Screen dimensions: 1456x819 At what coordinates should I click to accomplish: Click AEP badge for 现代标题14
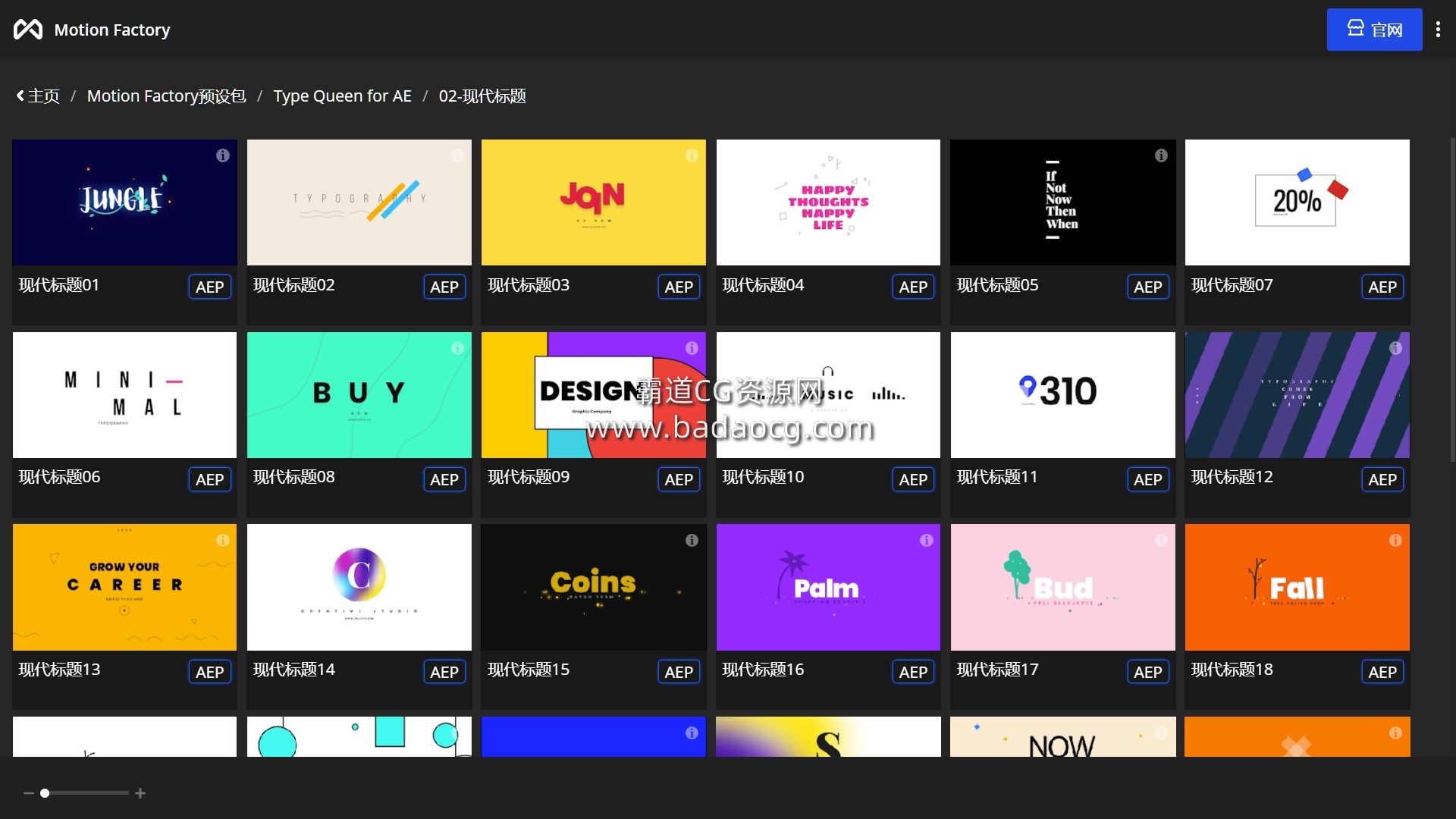(444, 673)
